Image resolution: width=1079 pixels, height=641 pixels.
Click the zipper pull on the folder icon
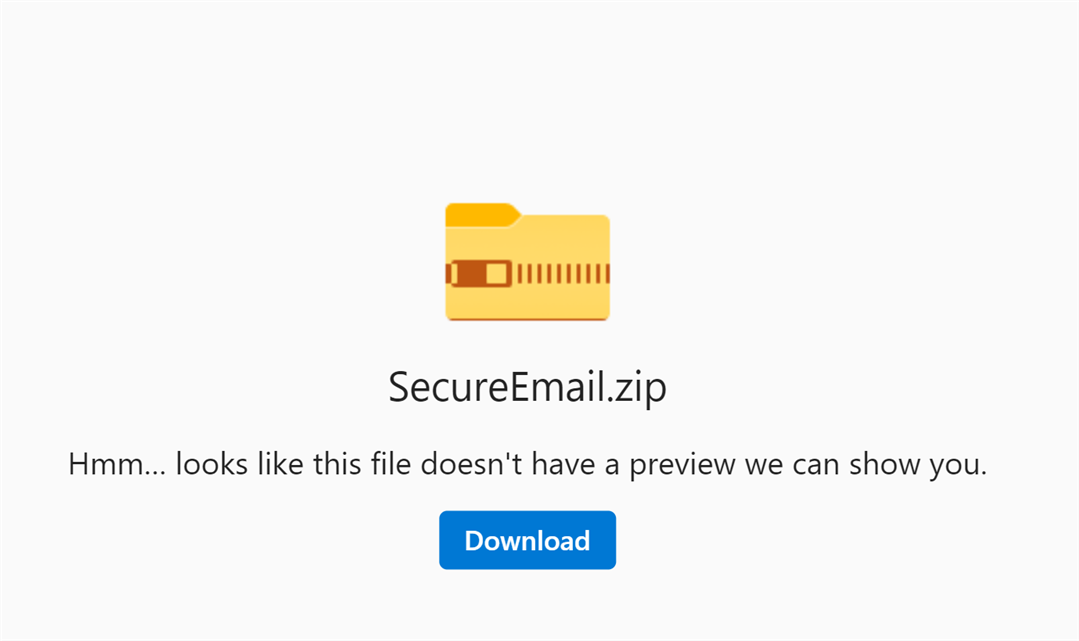click(x=479, y=273)
